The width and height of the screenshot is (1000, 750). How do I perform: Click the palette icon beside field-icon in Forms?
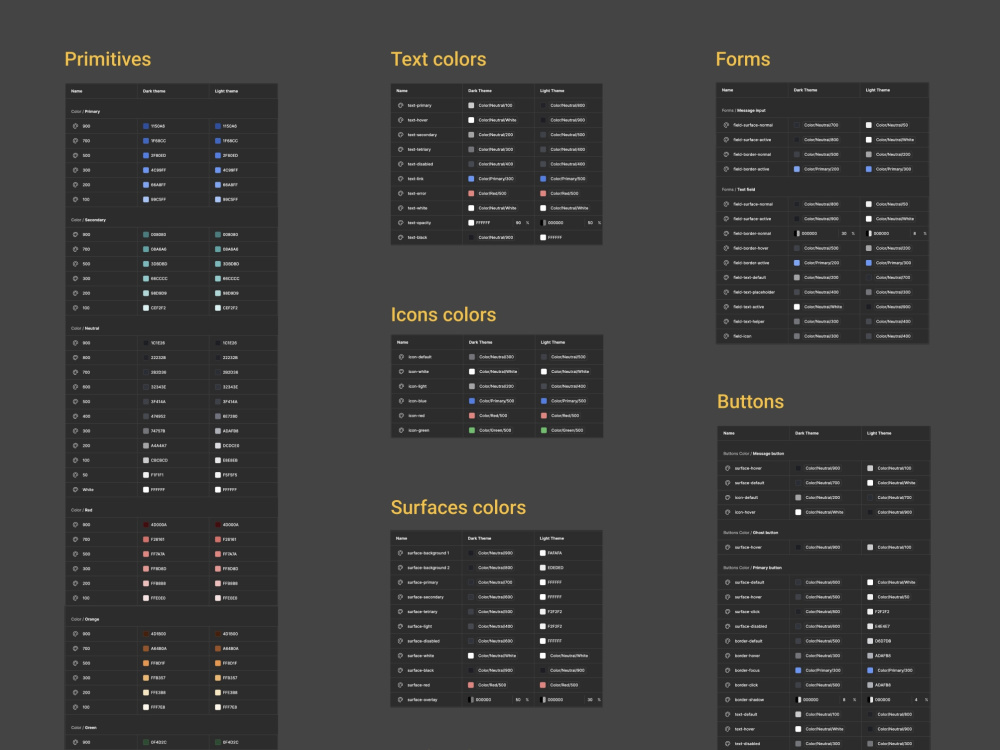[726, 336]
